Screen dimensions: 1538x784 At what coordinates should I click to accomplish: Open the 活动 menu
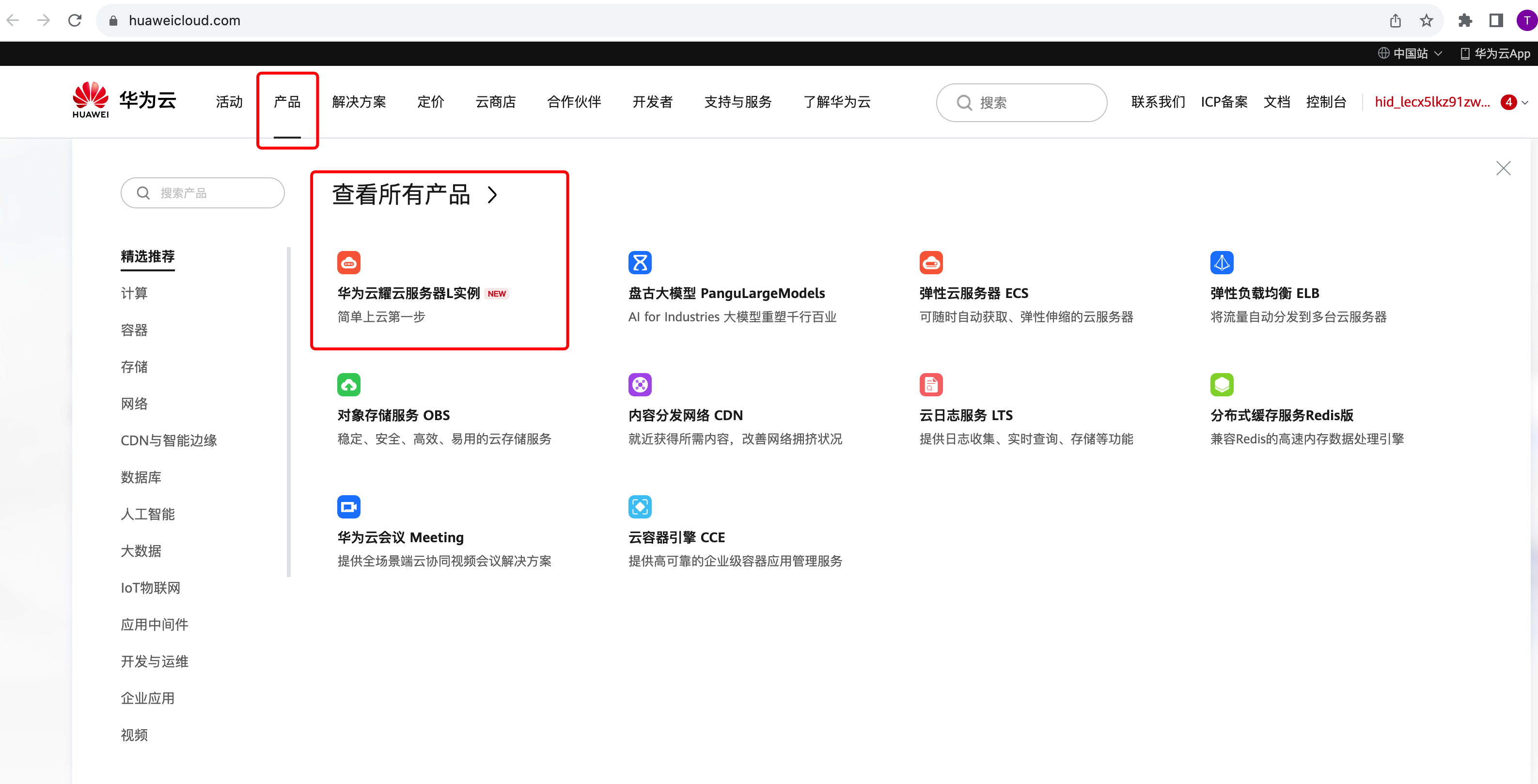[229, 102]
